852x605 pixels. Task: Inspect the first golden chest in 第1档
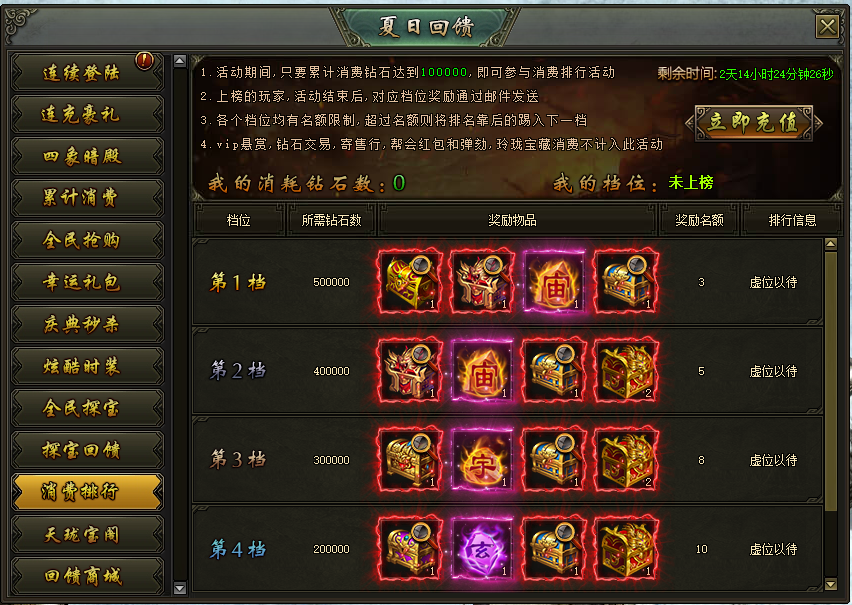(x=410, y=282)
